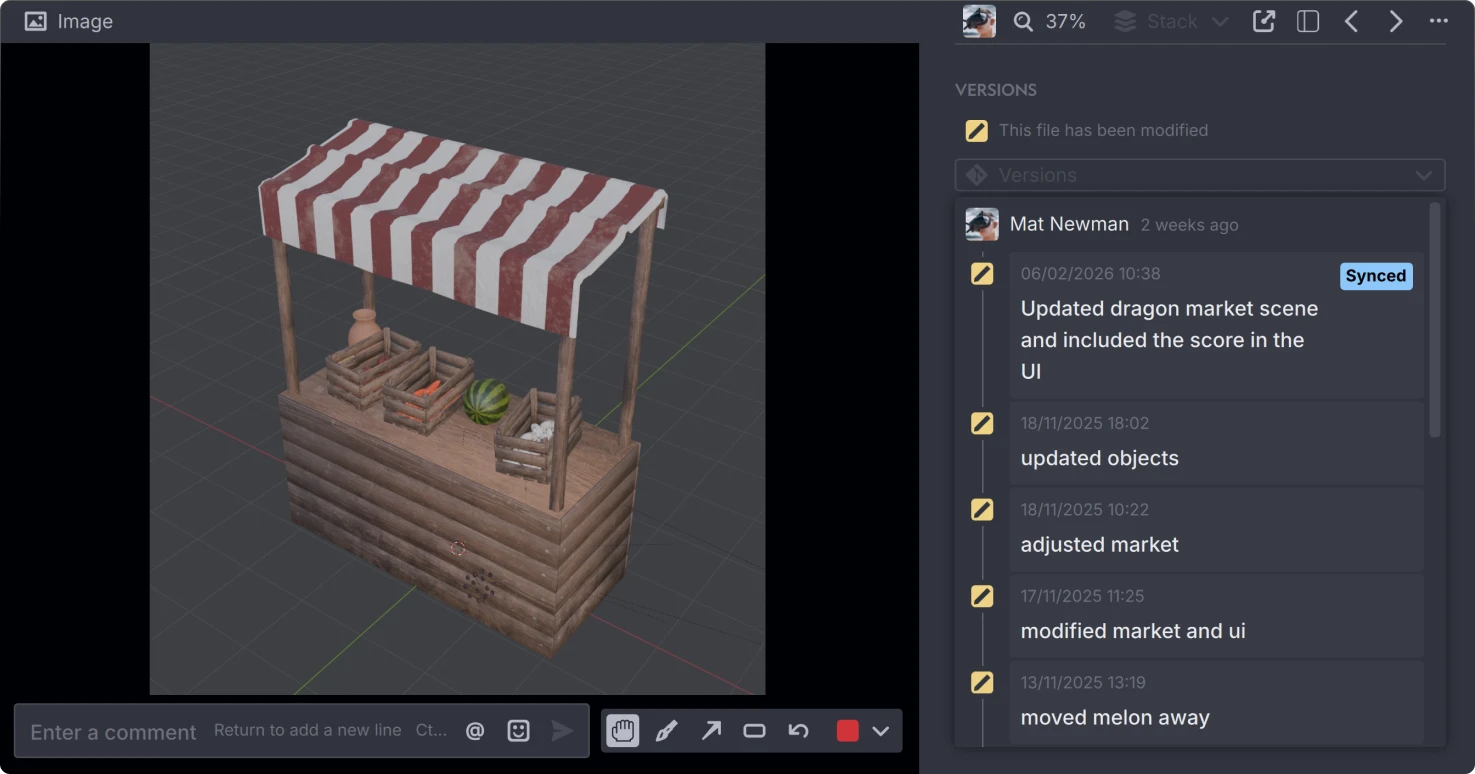The height and width of the screenshot is (774, 1475).
Task: Select the rectangle annotation tool
Action: 754,730
